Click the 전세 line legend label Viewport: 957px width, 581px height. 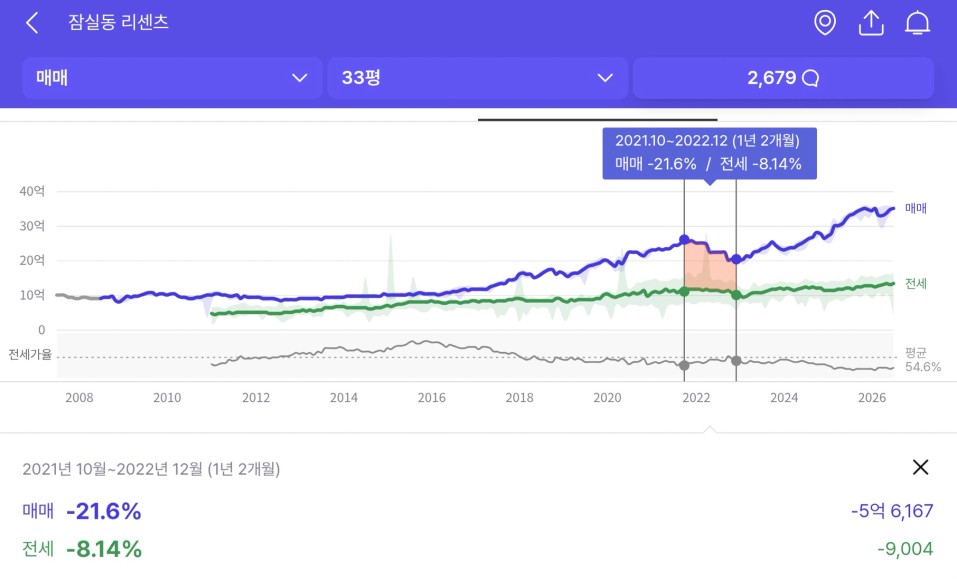point(915,283)
